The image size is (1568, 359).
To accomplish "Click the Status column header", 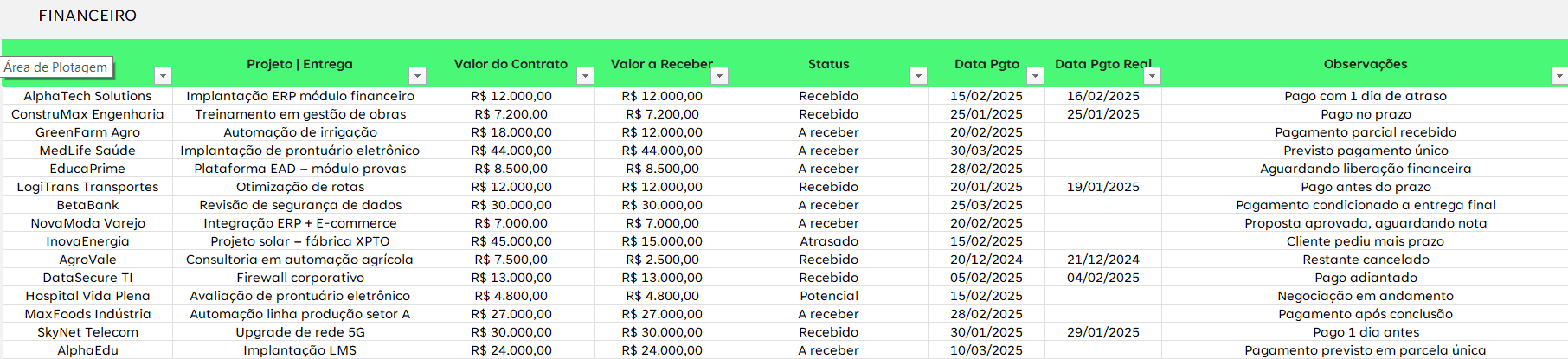I will 828,64.
